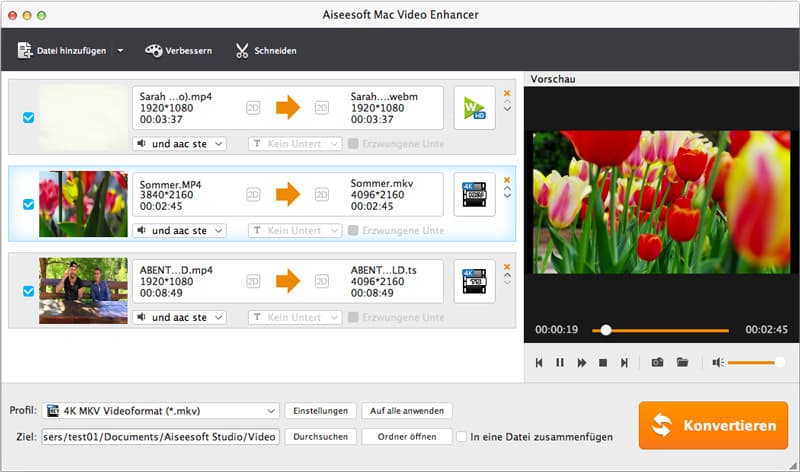The image size is (800, 472).
Task: Select ABENT video thumbnail
Action: pyautogui.click(x=83, y=291)
